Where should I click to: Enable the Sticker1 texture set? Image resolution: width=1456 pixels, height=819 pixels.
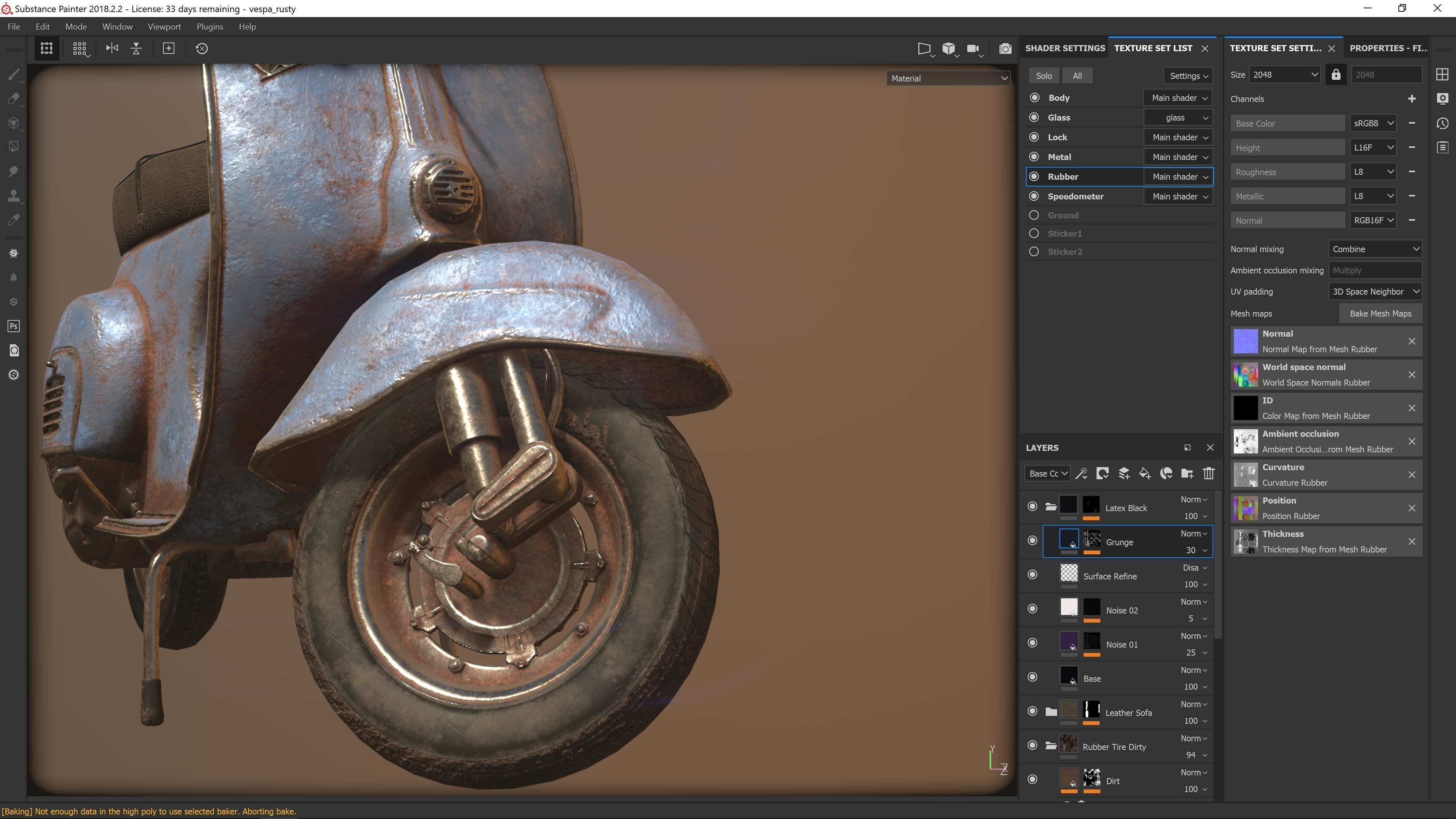coord(1034,234)
